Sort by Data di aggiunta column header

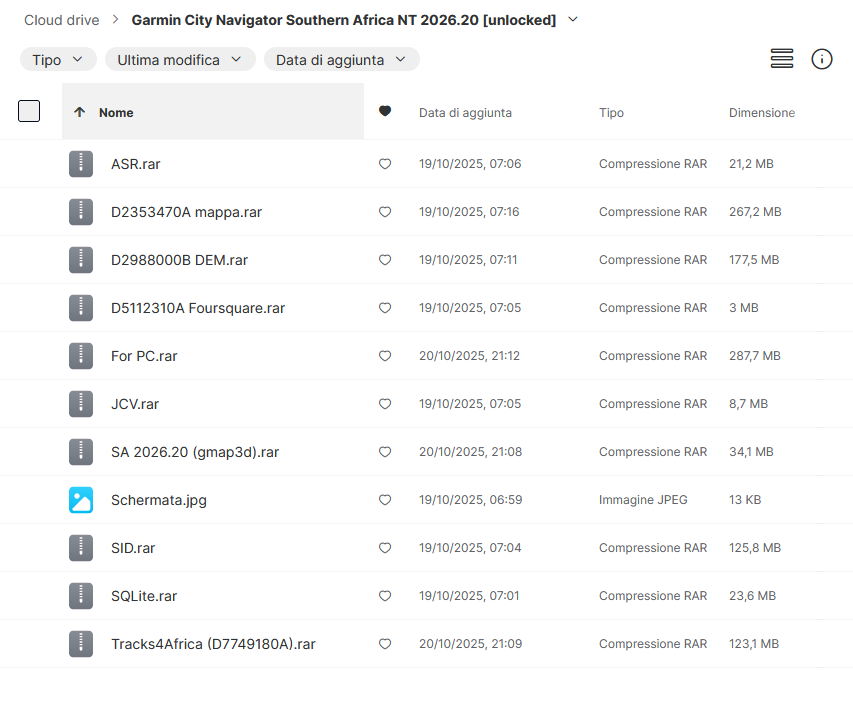pos(465,113)
